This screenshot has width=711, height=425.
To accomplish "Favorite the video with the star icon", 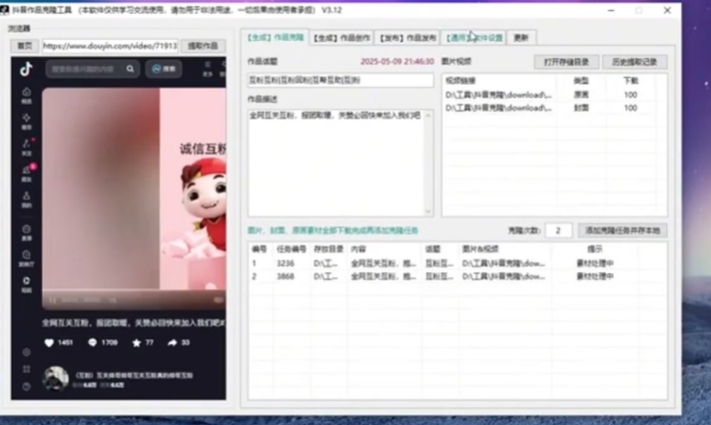I will (x=136, y=343).
